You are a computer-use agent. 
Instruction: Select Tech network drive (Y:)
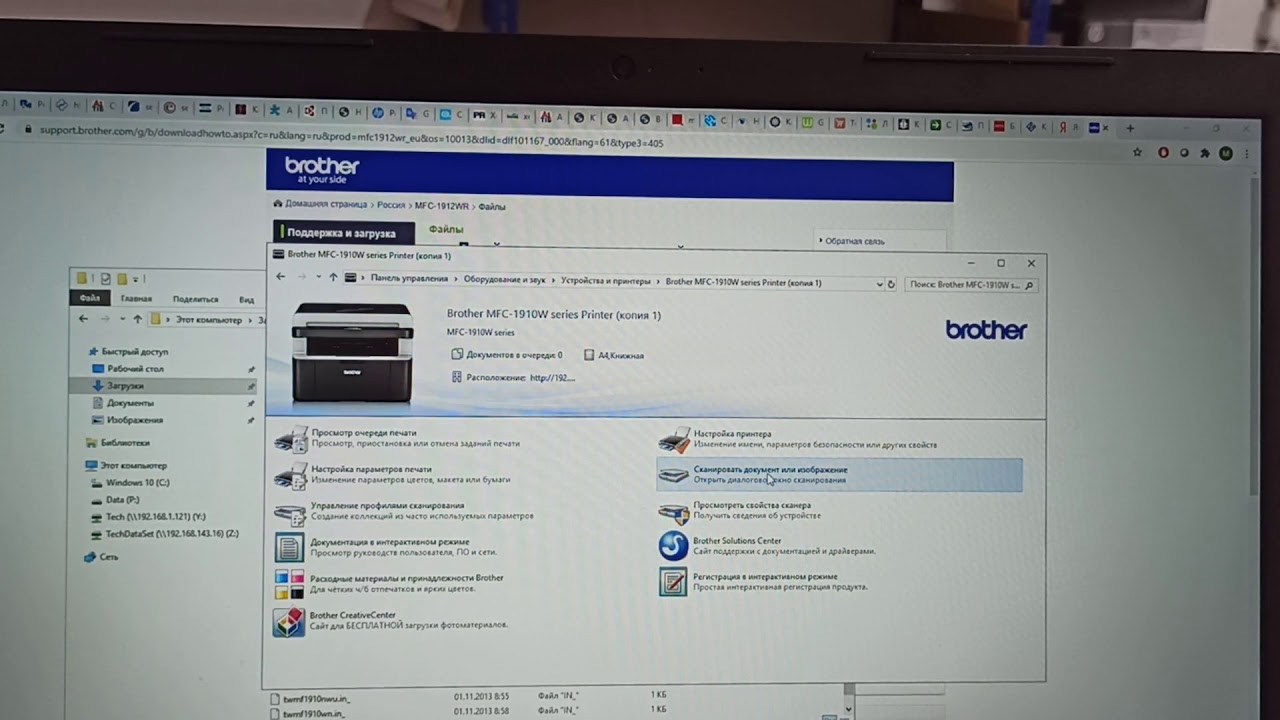tap(155, 516)
